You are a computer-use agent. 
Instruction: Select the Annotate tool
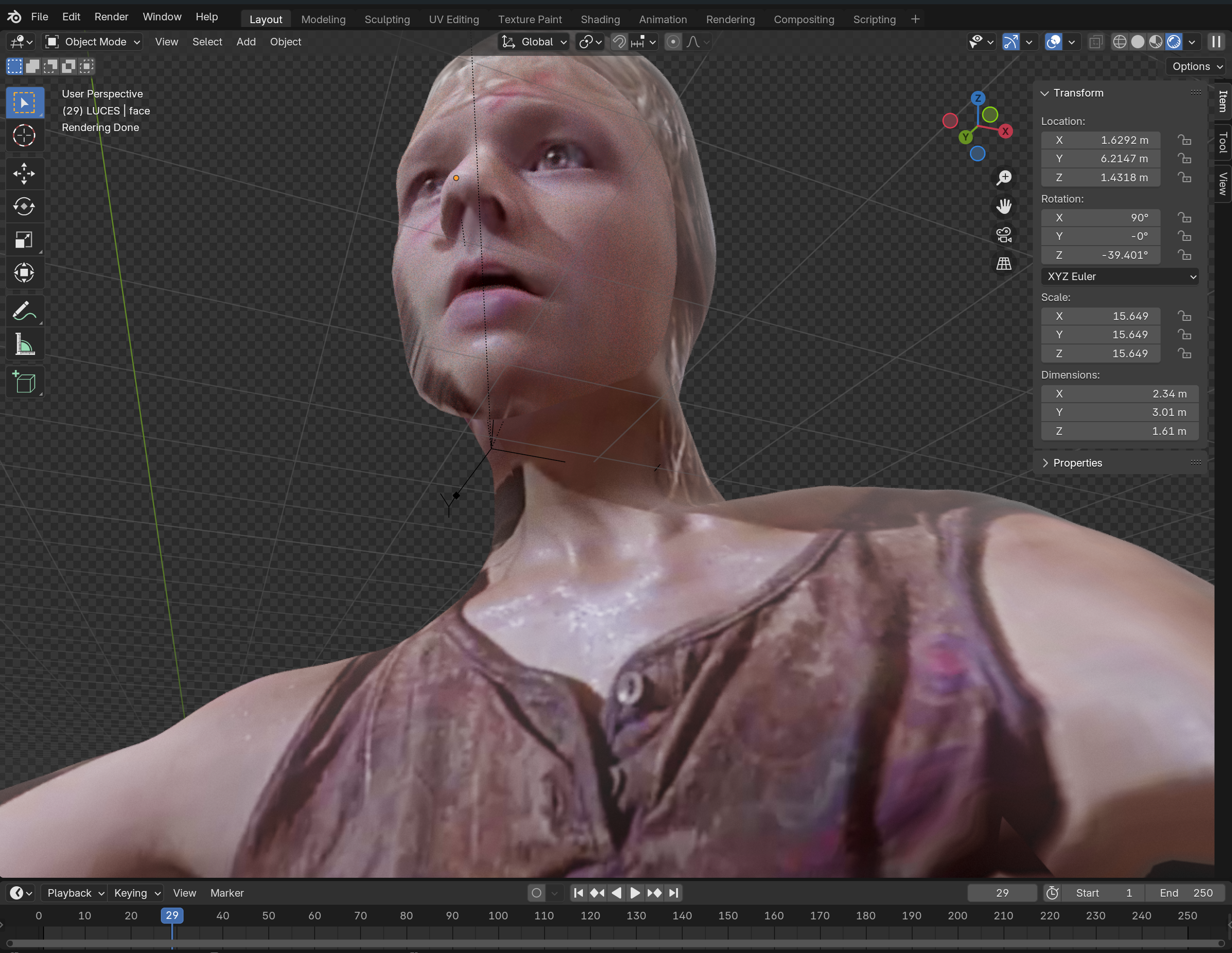click(x=24, y=311)
